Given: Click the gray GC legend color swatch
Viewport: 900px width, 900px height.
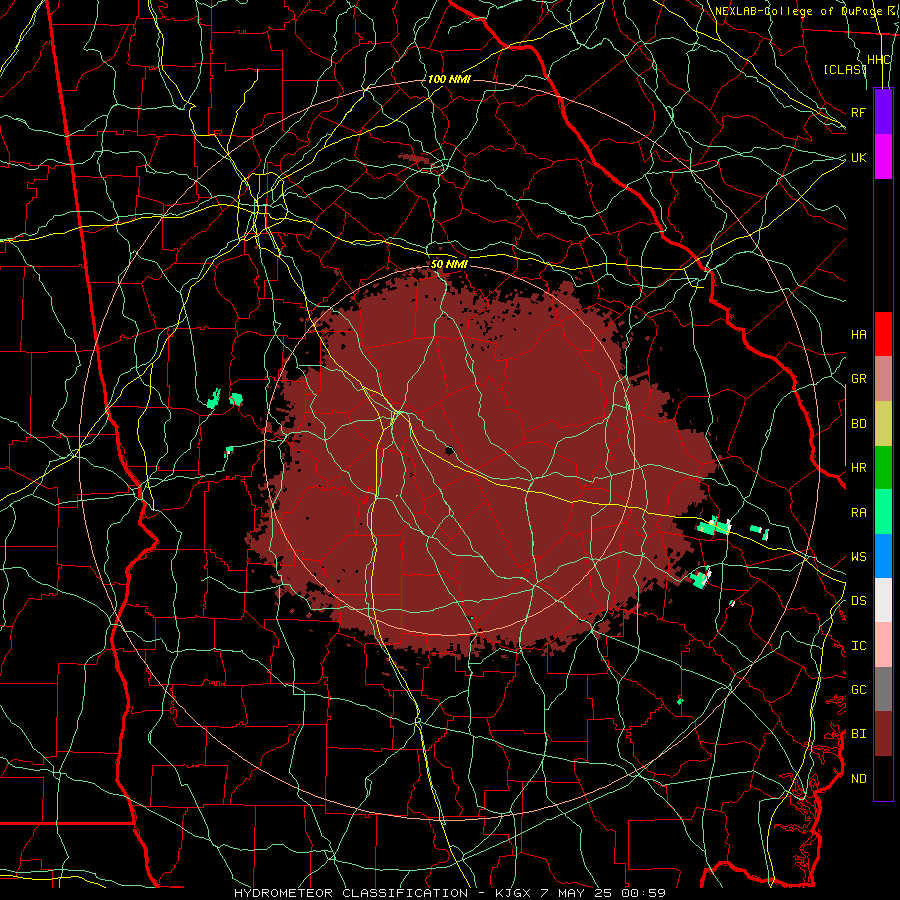Looking at the screenshot, I should [x=883, y=689].
